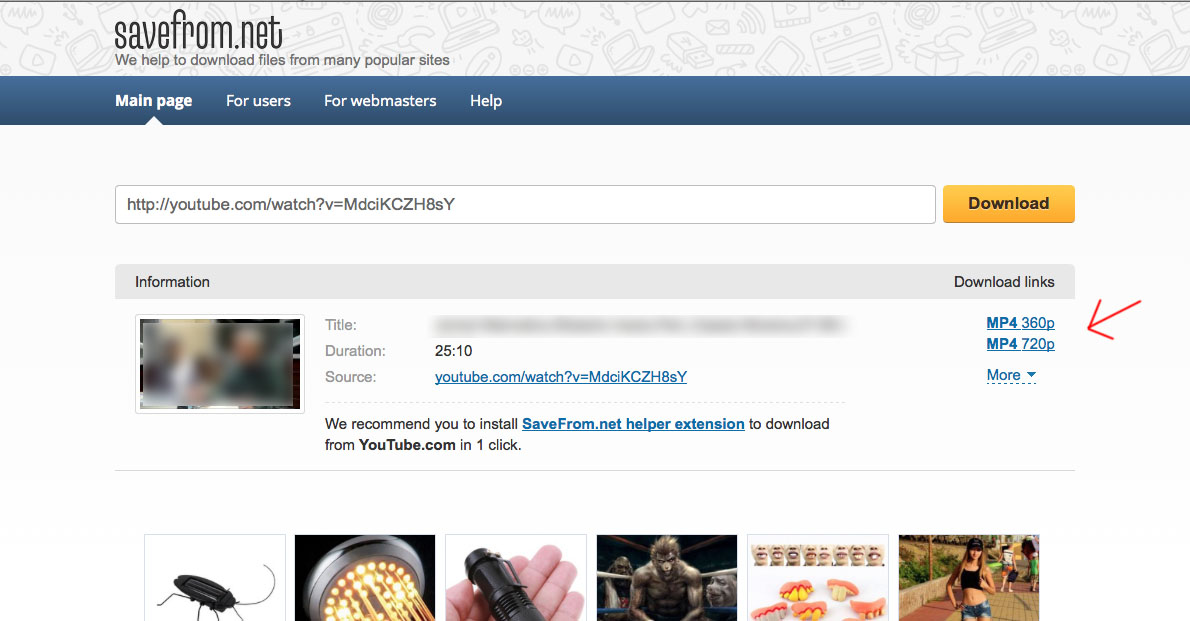Viewport: 1190px width, 621px height.
Task: Focus the YouTube URL input field
Action: click(x=525, y=204)
